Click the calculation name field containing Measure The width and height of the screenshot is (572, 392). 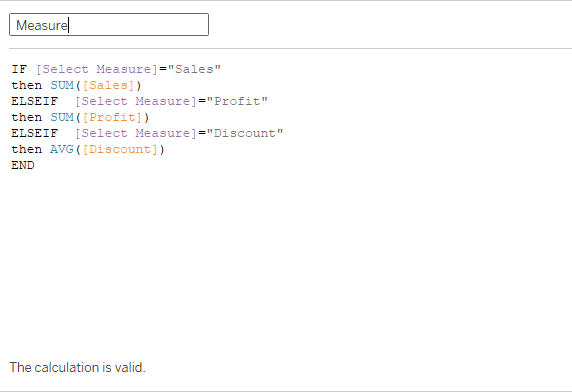(109, 25)
